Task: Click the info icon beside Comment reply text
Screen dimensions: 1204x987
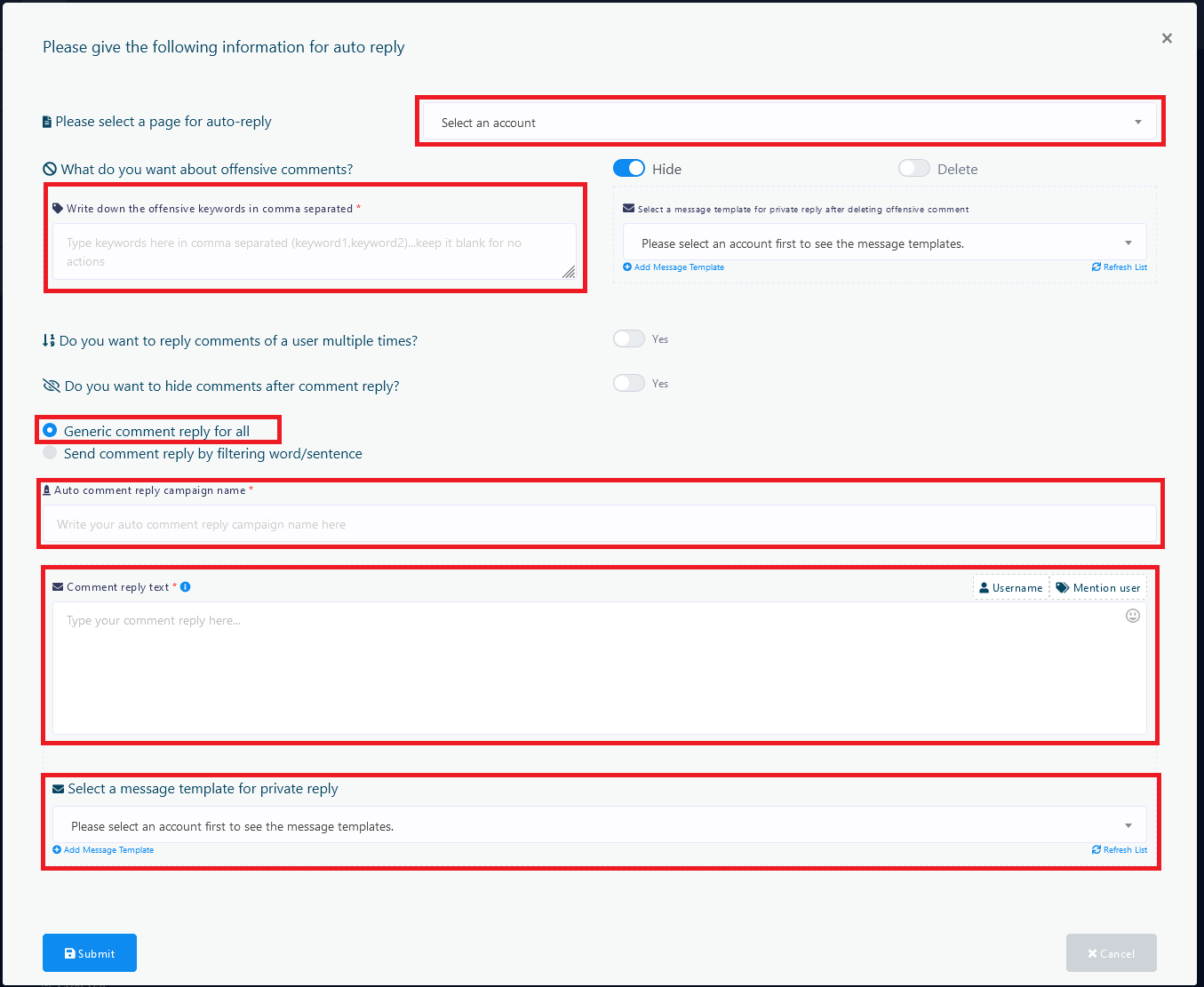Action: pyautogui.click(x=186, y=587)
